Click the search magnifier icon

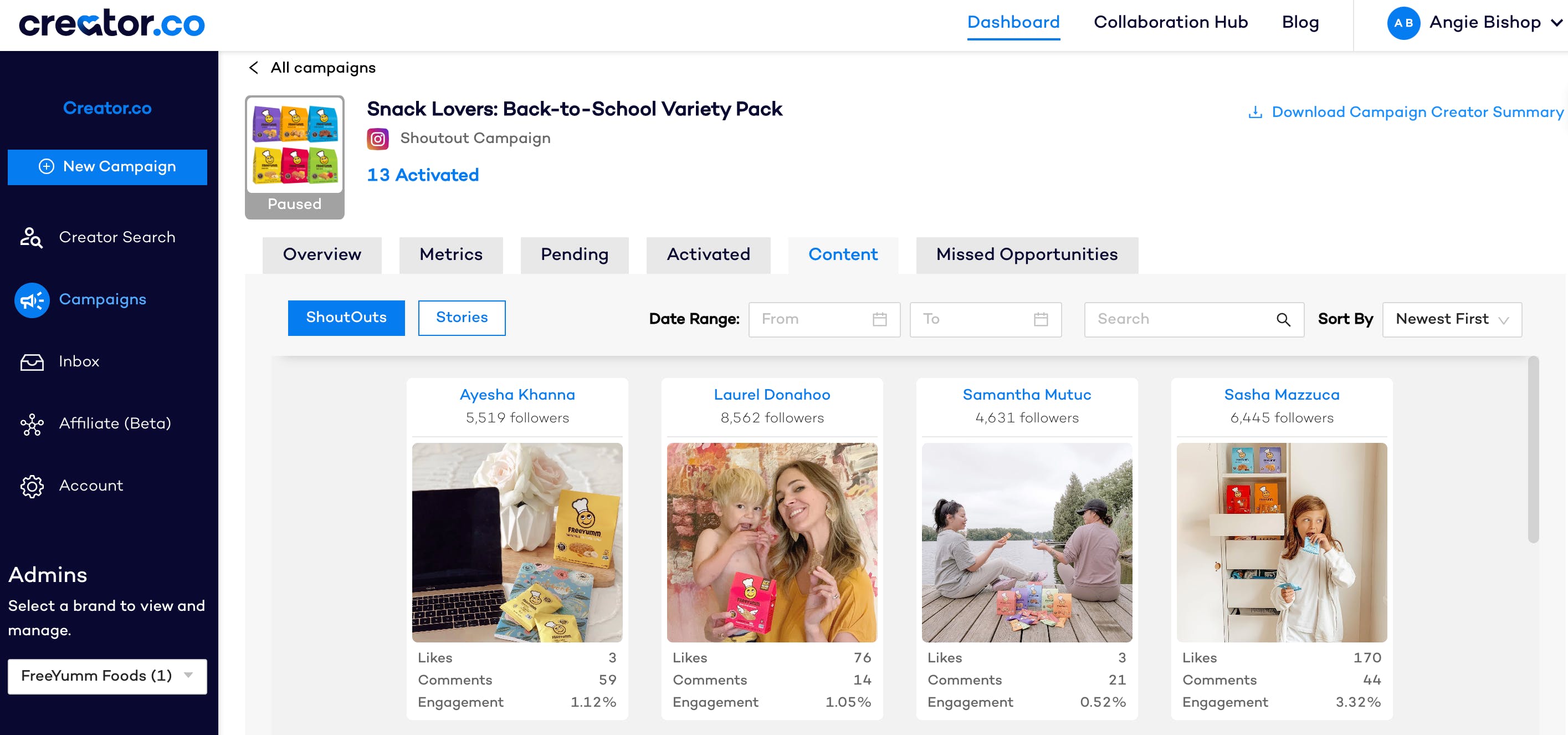(1283, 320)
